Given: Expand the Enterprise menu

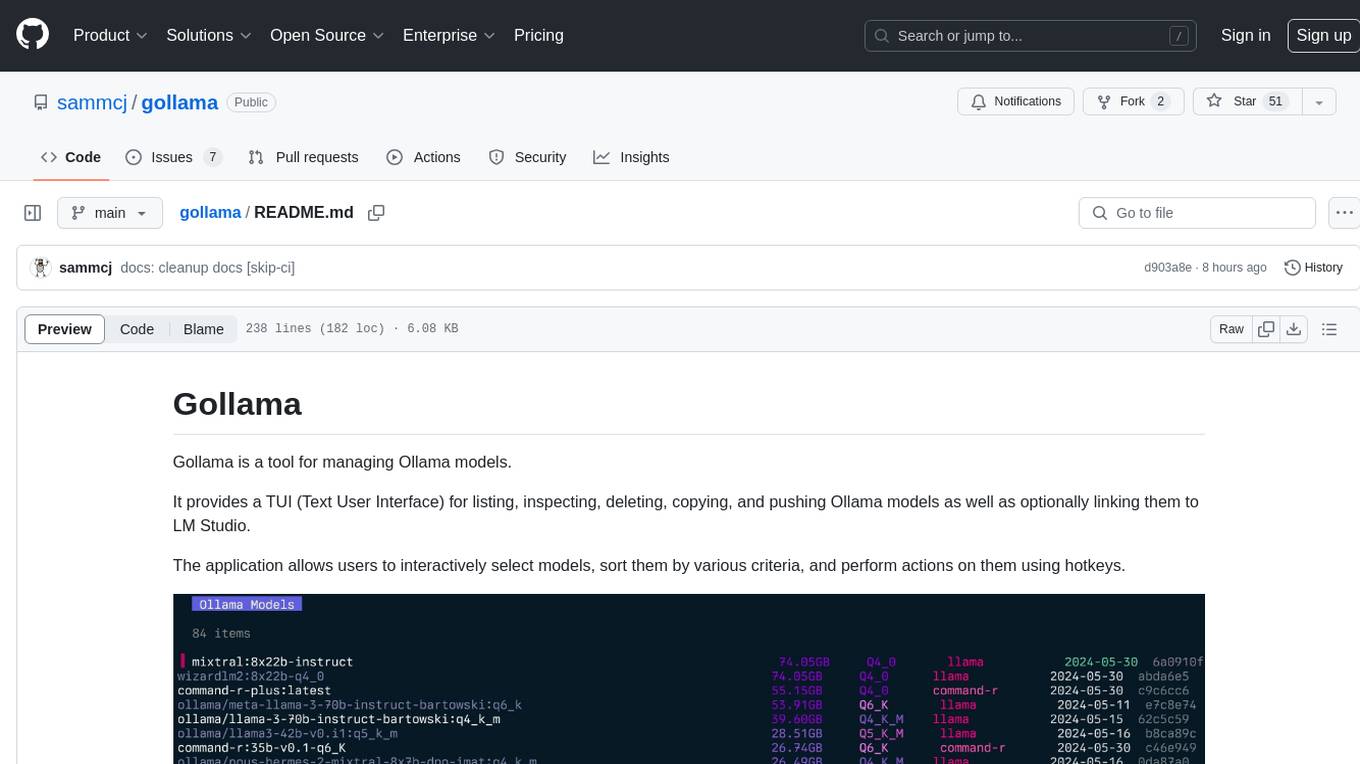Looking at the screenshot, I should [449, 35].
